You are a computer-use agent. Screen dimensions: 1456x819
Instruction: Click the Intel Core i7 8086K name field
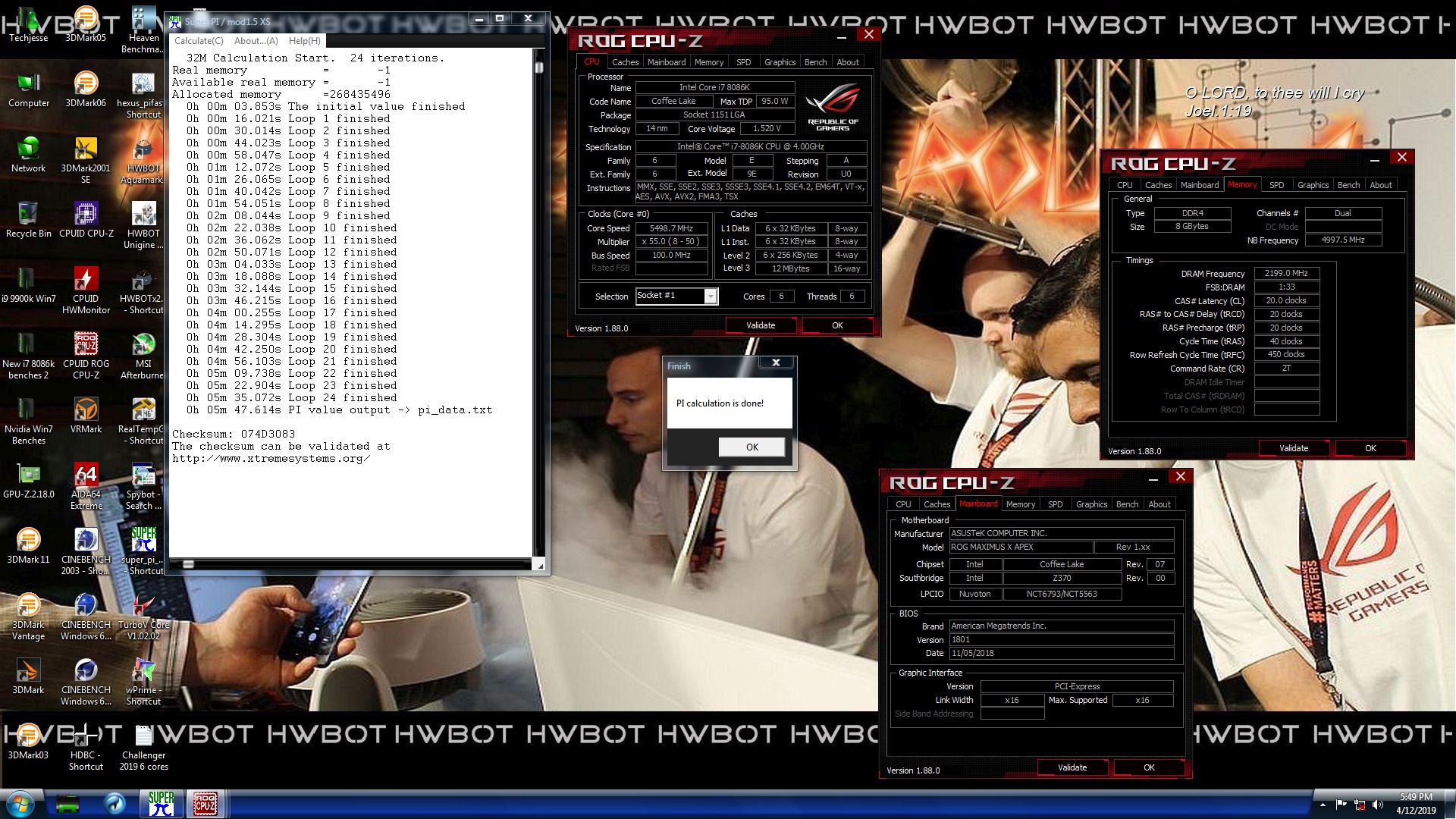[x=714, y=88]
